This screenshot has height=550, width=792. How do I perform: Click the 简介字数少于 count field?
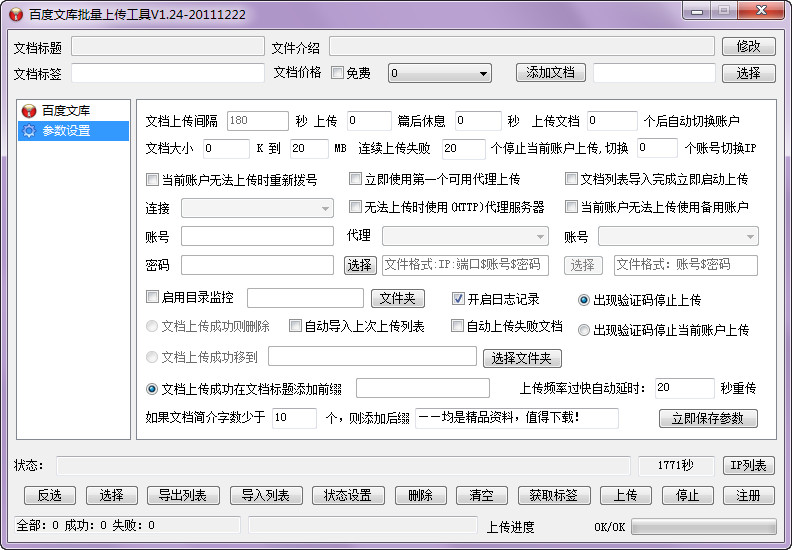pyautogui.click(x=294, y=418)
